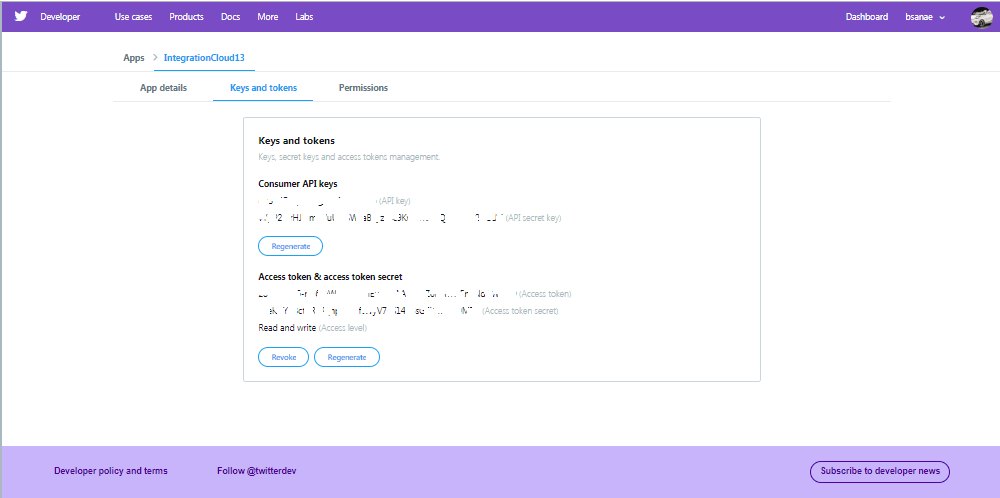Select the Keys and tokens tab

[263, 88]
